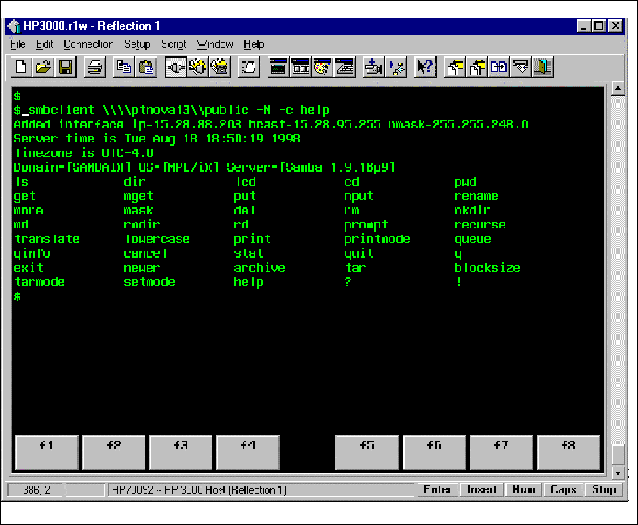Click the scroll up arrow of terminal
The height and width of the screenshot is (525, 638).
618,89
